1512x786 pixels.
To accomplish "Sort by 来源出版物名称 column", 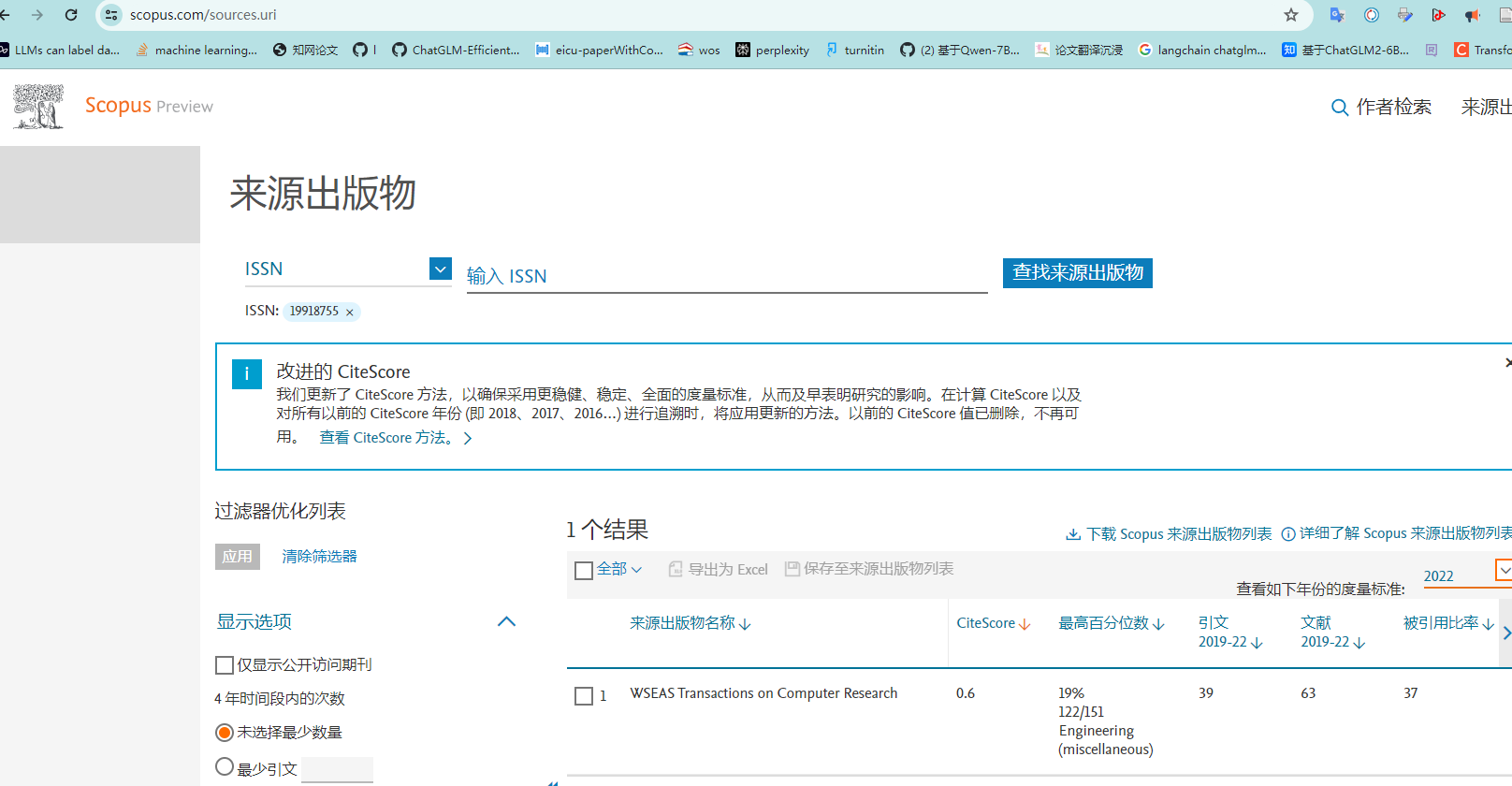I will pyautogui.click(x=691, y=623).
